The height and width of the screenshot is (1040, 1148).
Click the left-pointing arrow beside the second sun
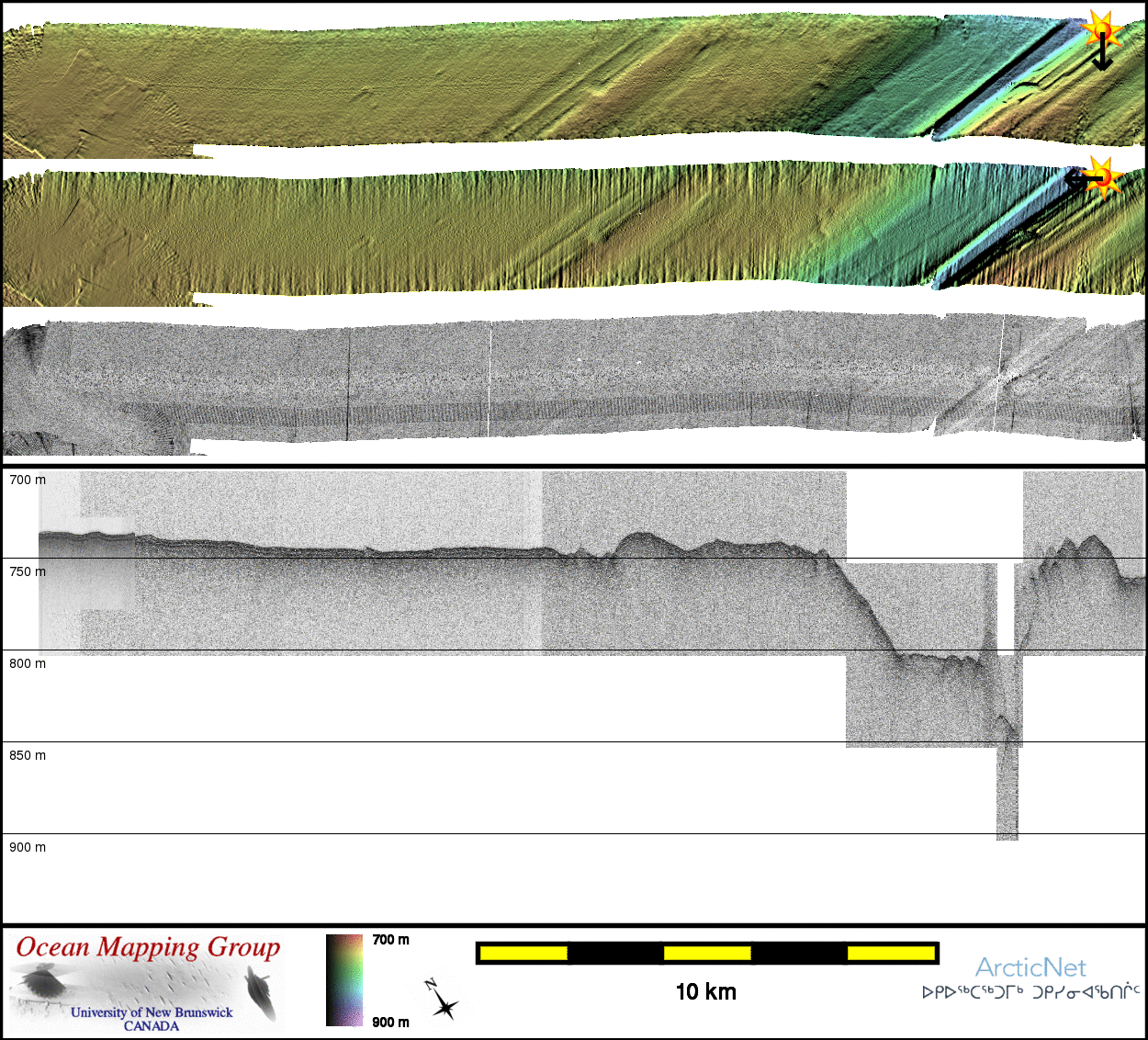pyautogui.click(x=1076, y=181)
